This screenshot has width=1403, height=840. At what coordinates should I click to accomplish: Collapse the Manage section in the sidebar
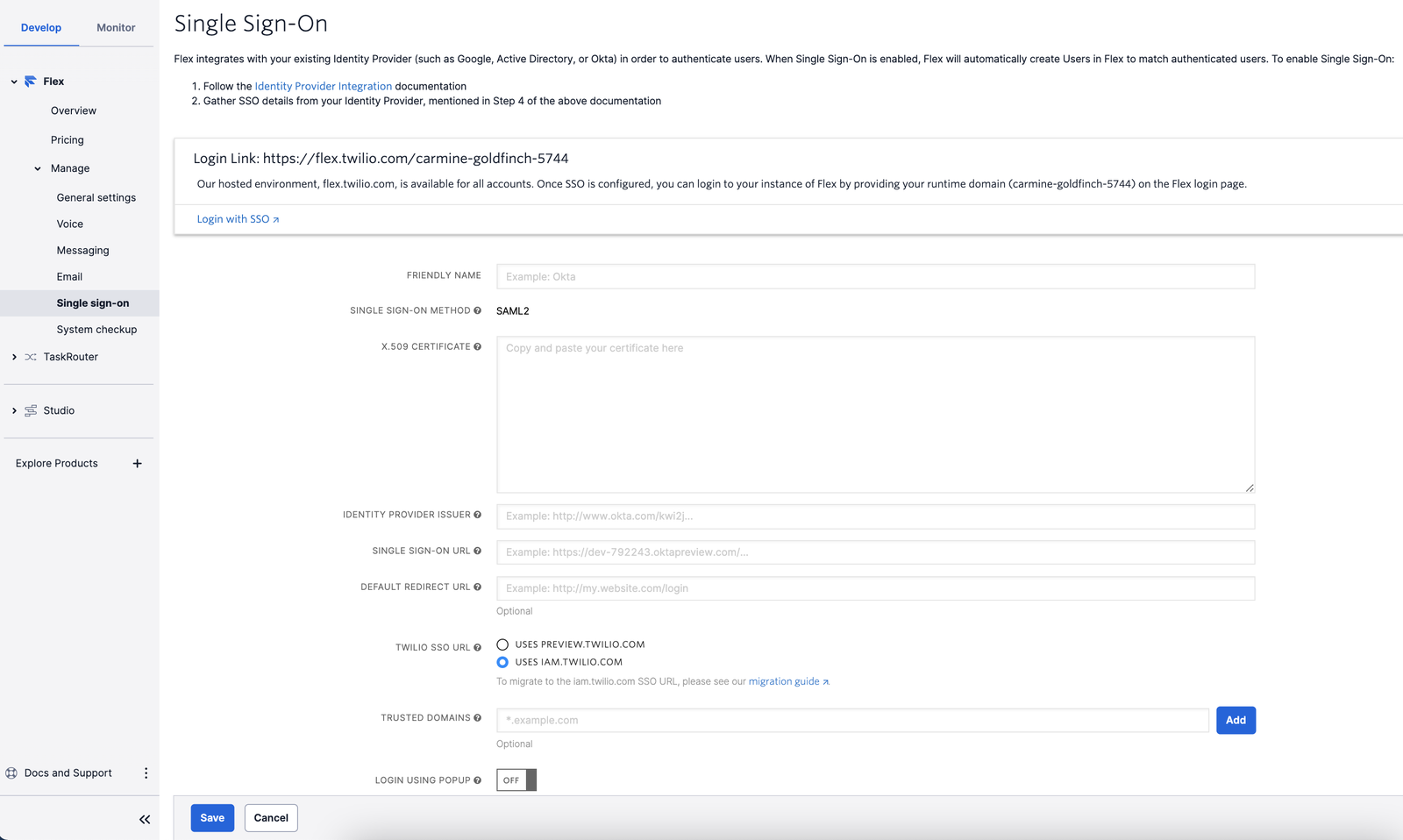click(37, 168)
